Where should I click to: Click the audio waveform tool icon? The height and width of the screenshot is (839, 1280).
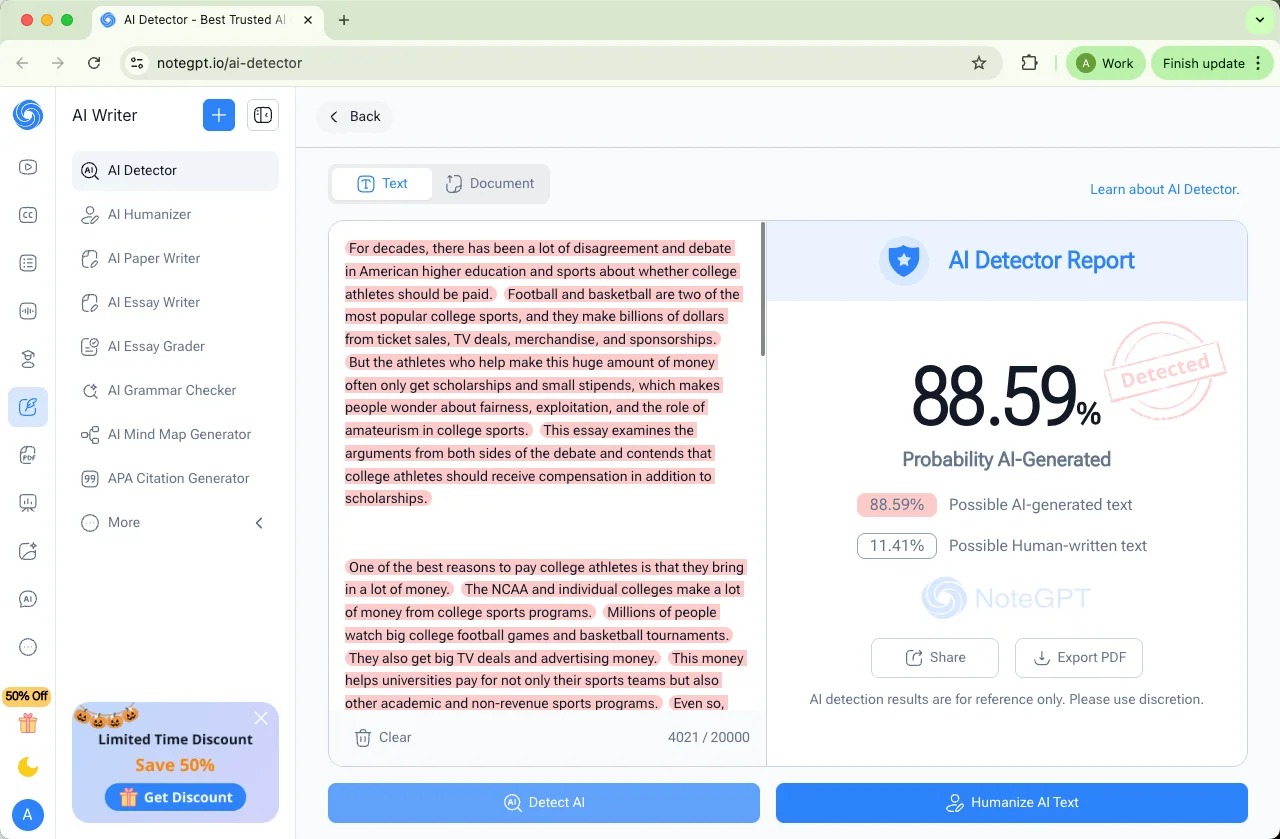pos(28,311)
